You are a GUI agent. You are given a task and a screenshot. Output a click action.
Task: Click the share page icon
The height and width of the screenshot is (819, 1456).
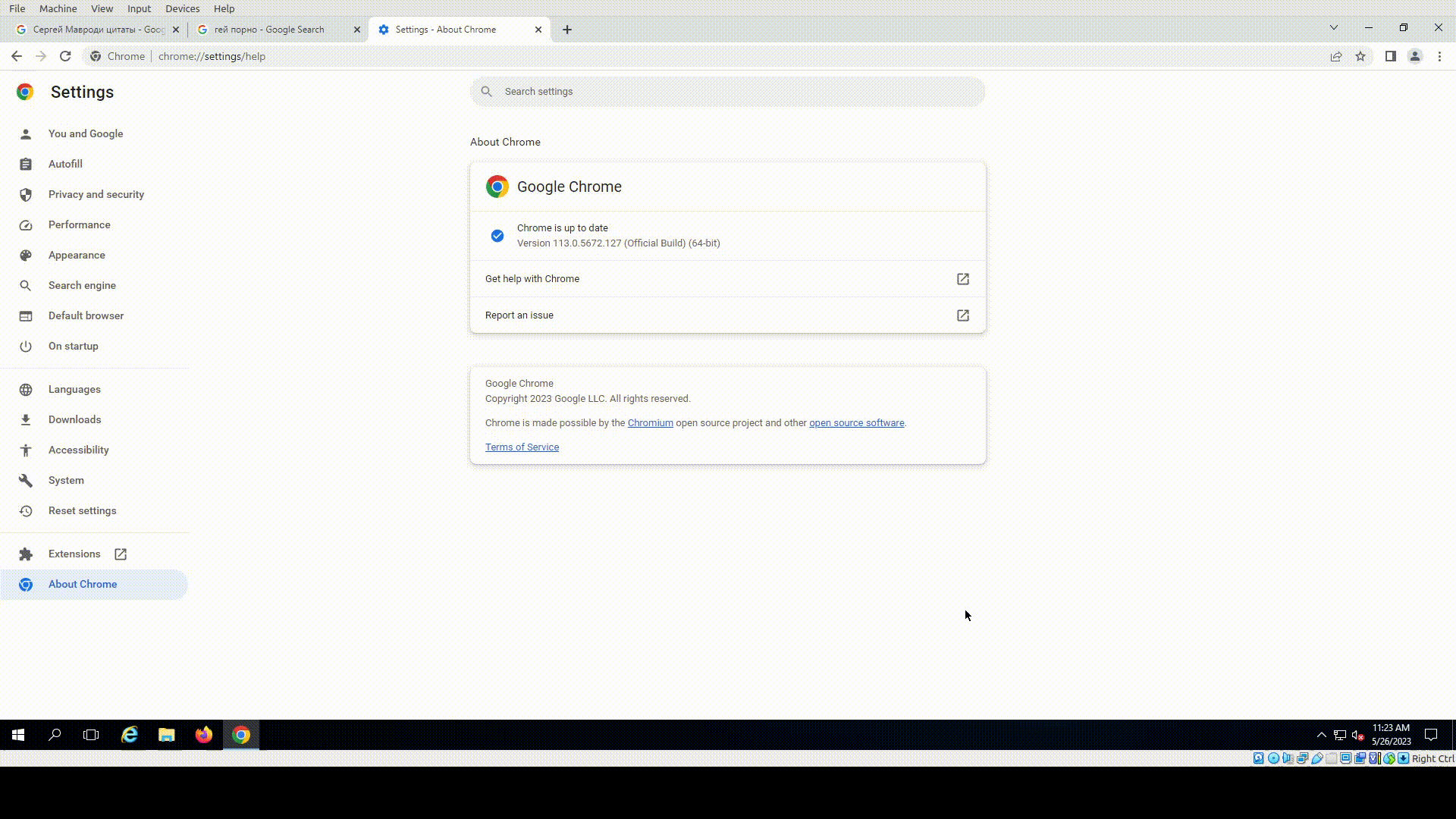pos(1336,56)
